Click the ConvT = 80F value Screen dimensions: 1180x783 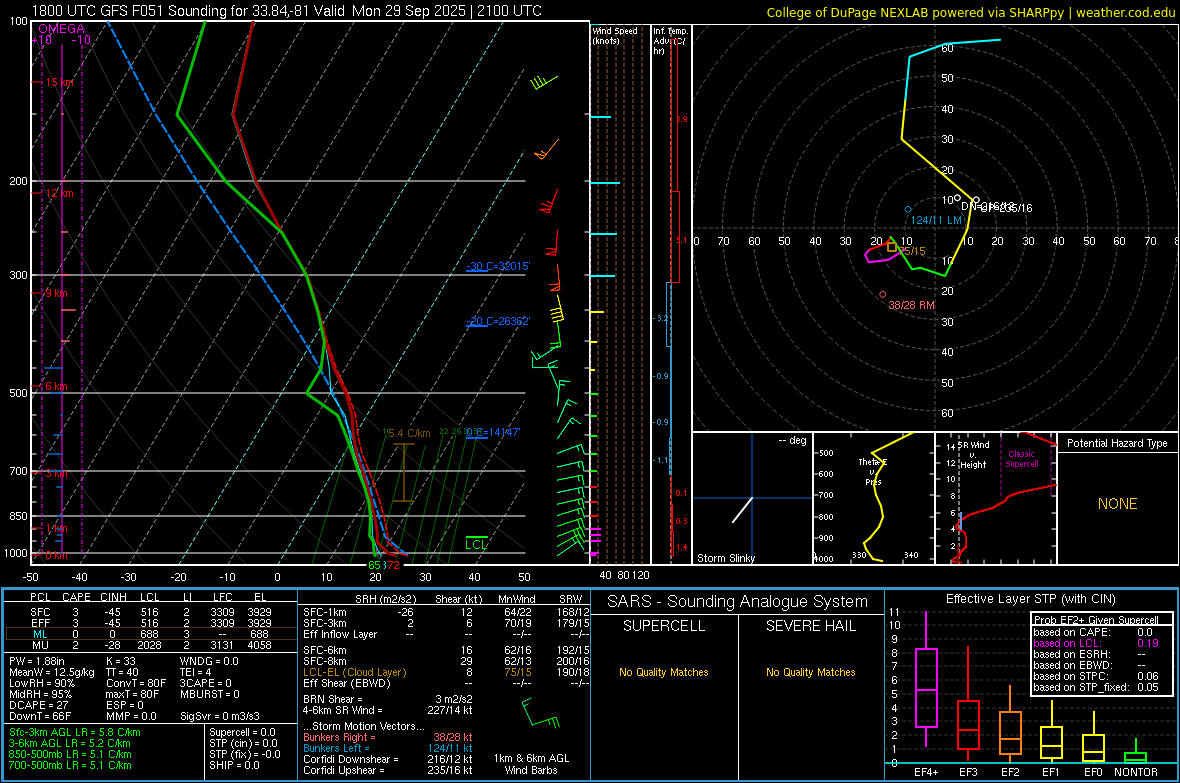coord(135,684)
